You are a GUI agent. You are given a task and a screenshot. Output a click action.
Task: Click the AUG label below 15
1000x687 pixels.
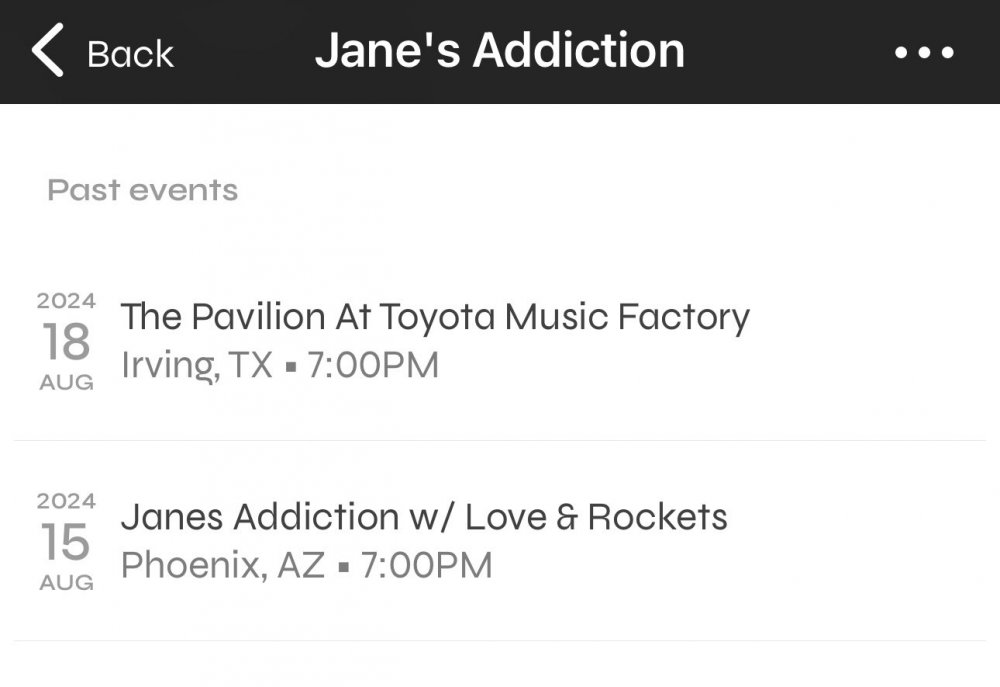[66, 582]
